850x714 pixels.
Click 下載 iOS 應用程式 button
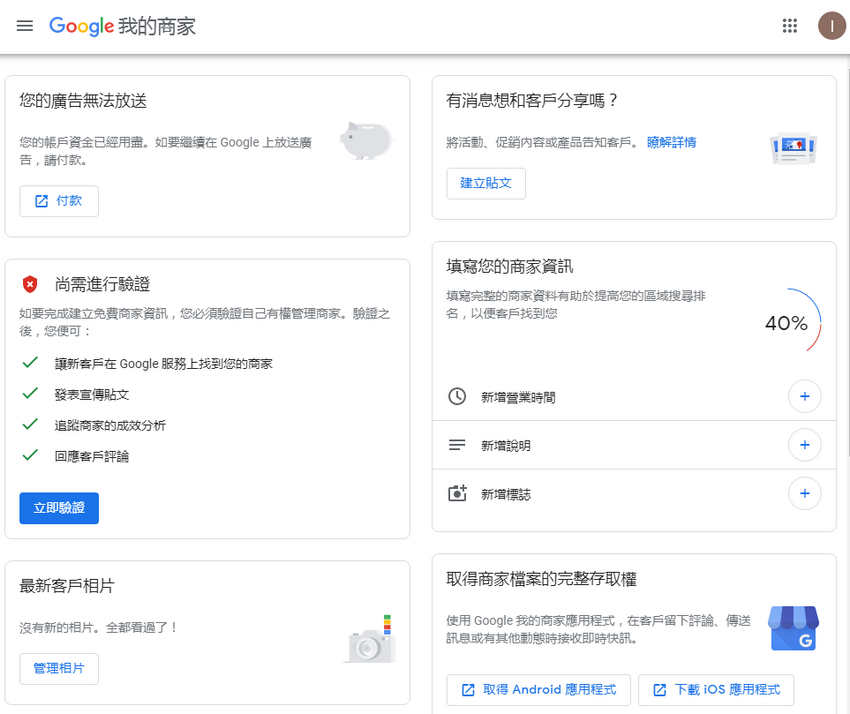pos(716,690)
